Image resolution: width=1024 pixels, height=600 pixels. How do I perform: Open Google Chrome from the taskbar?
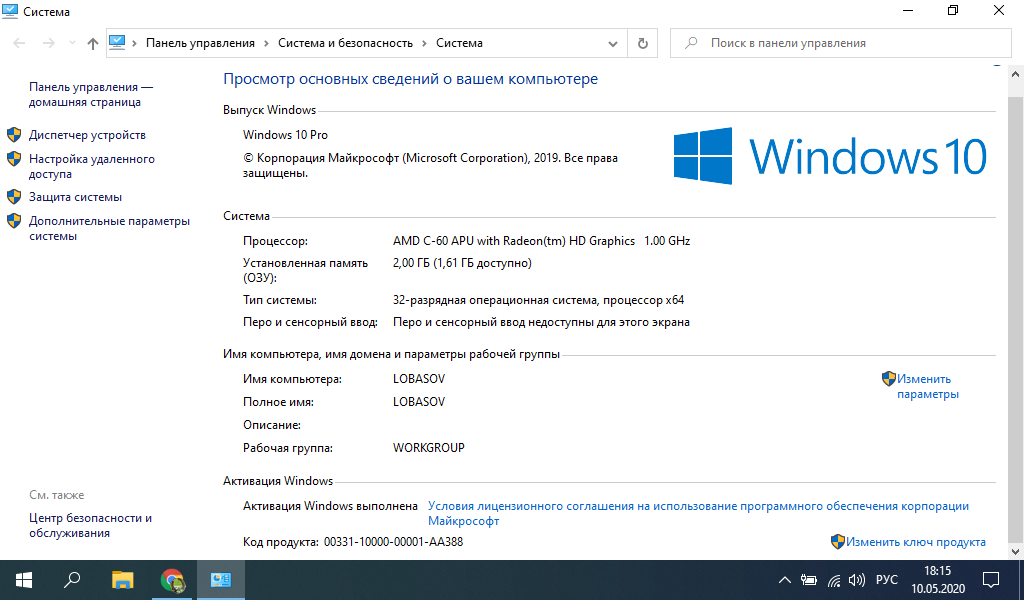(x=173, y=580)
